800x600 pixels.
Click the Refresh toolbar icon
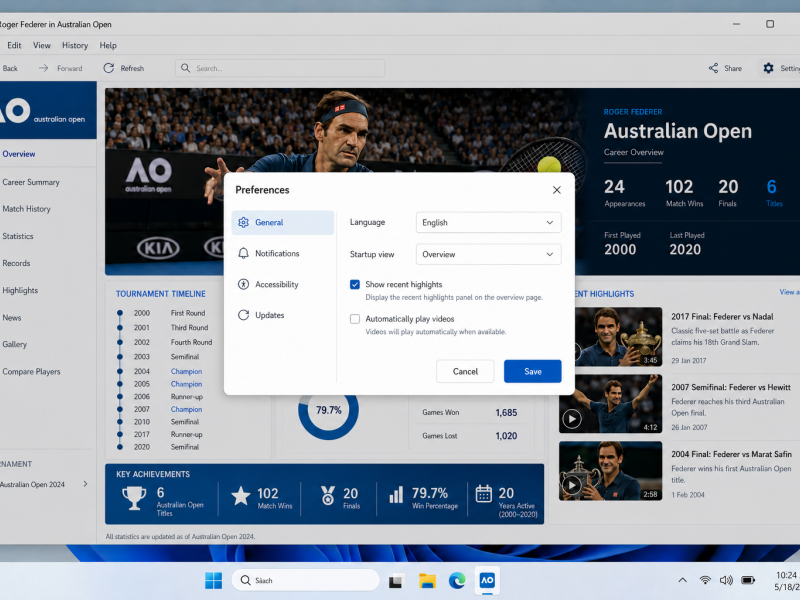[109, 68]
